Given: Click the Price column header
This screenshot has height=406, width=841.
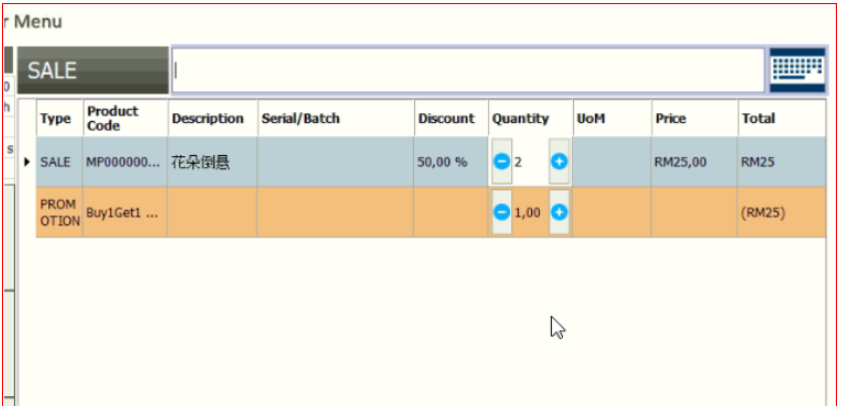Looking at the screenshot, I should point(695,118).
